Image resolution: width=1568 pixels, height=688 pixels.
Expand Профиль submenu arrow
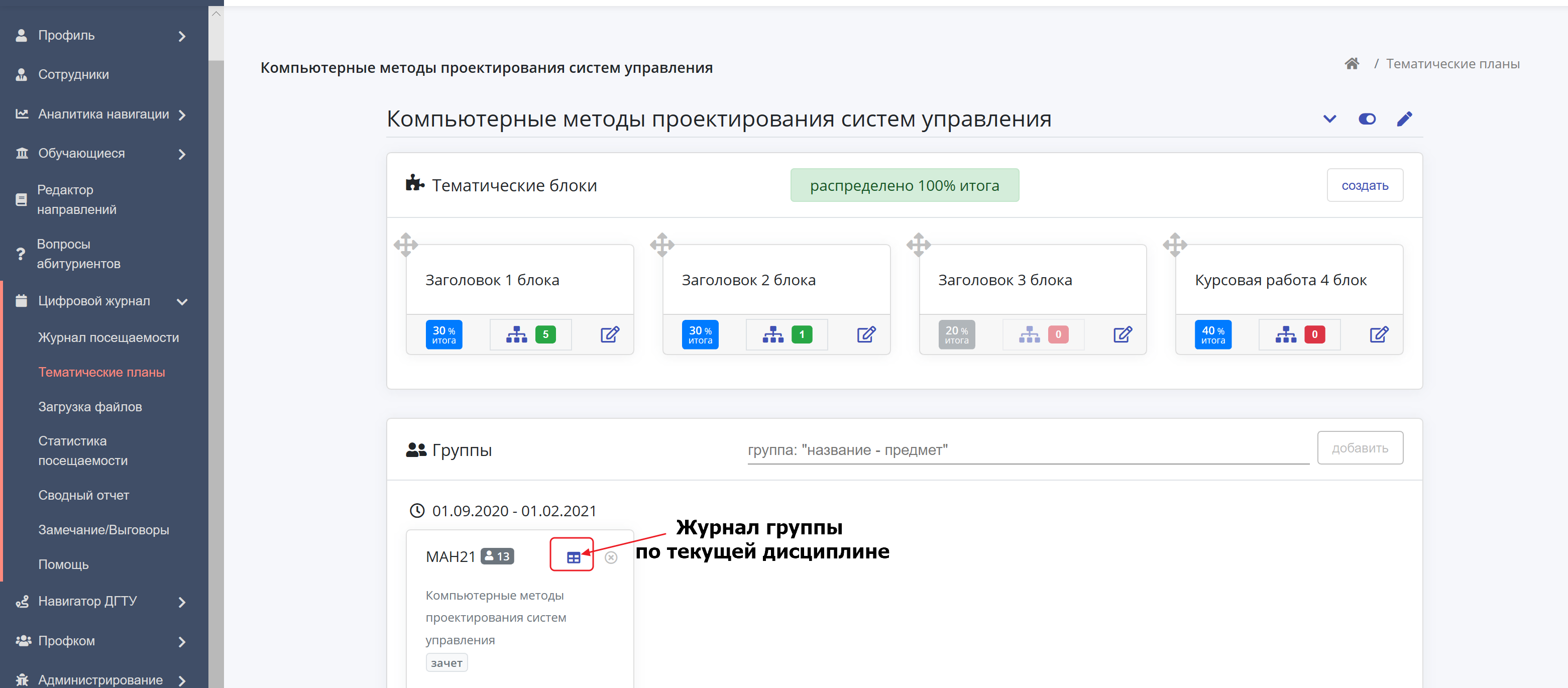coord(181,36)
